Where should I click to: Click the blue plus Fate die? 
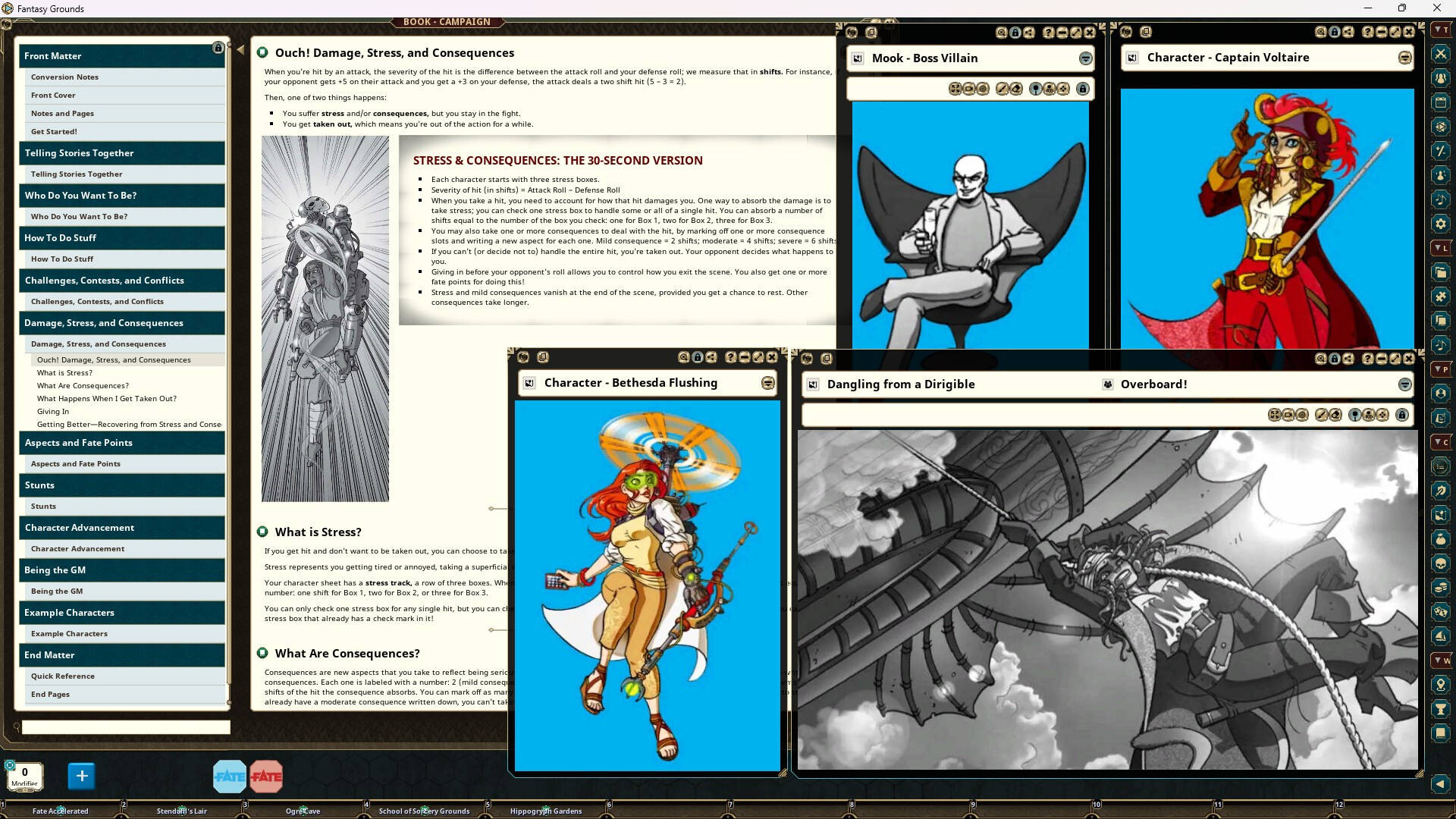82,775
